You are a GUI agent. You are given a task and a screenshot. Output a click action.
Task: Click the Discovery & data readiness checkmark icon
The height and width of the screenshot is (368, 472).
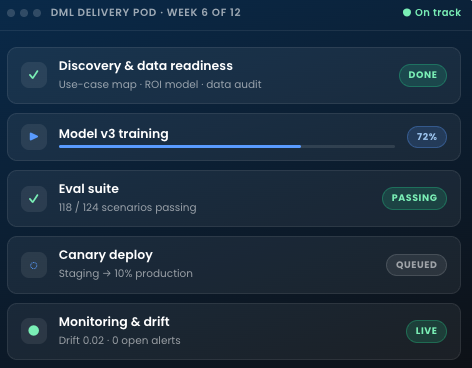tap(34, 75)
